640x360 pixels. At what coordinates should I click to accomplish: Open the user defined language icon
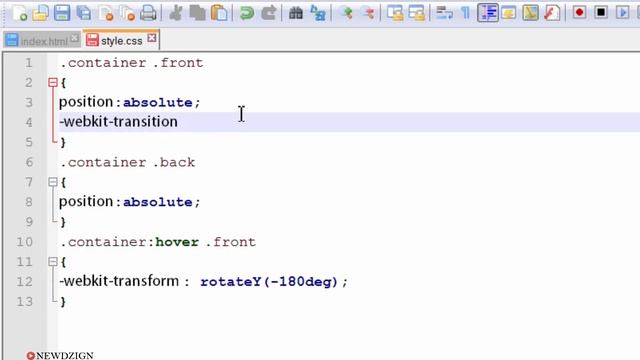pos(509,13)
